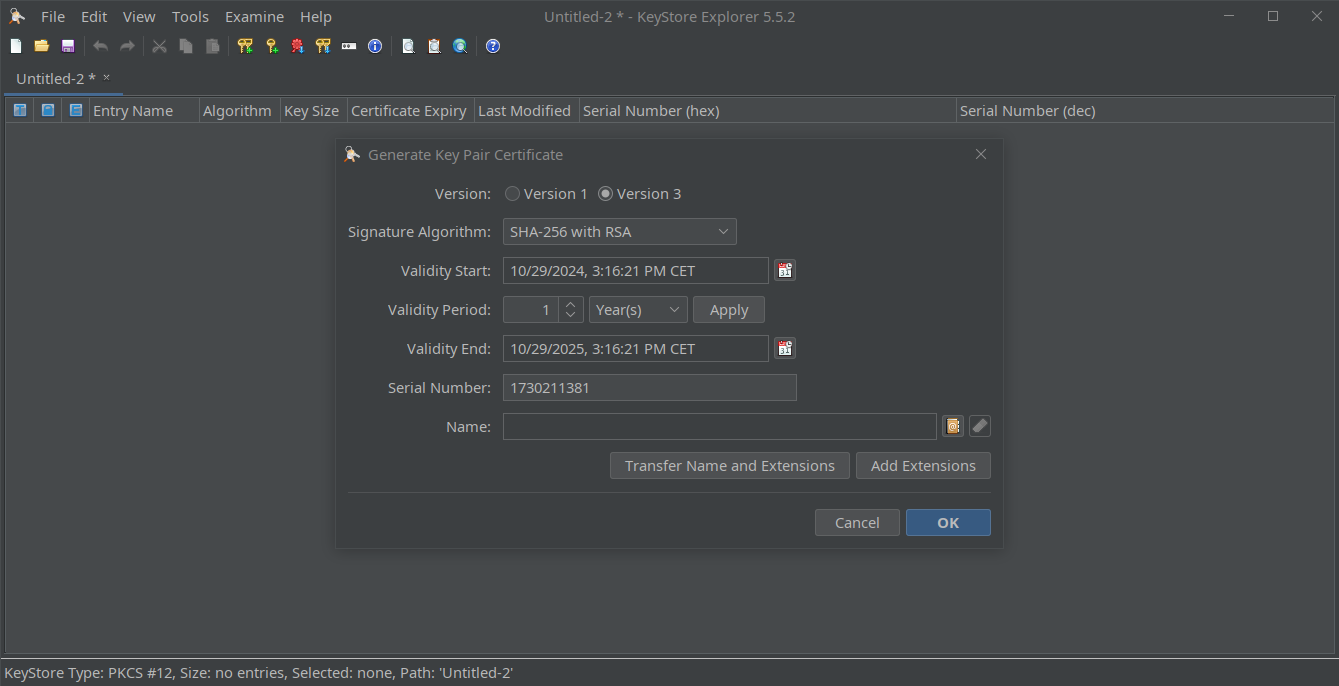Click the KeyStore Properties info icon
This screenshot has width=1339, height=686.
pos(375,46)
